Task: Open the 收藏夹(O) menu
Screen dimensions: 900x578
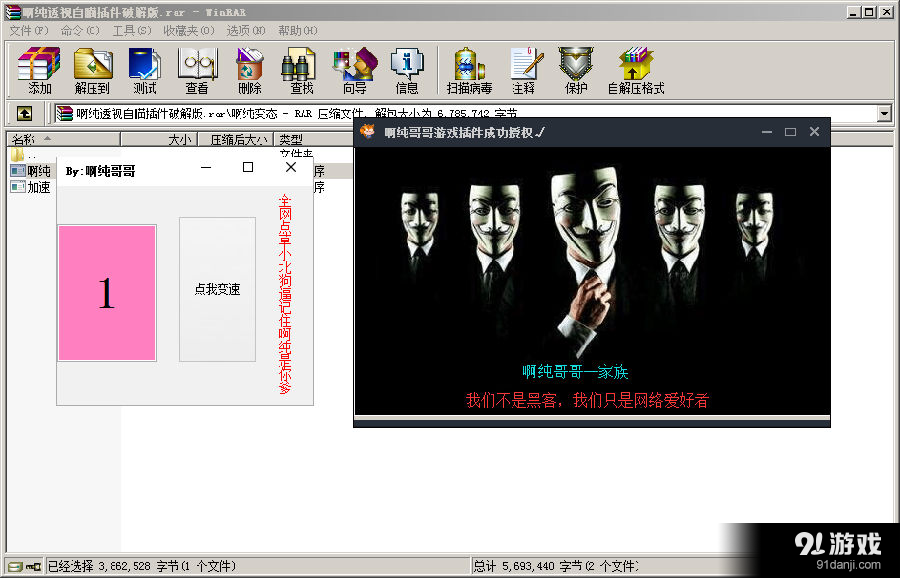Action: point(189,30)
